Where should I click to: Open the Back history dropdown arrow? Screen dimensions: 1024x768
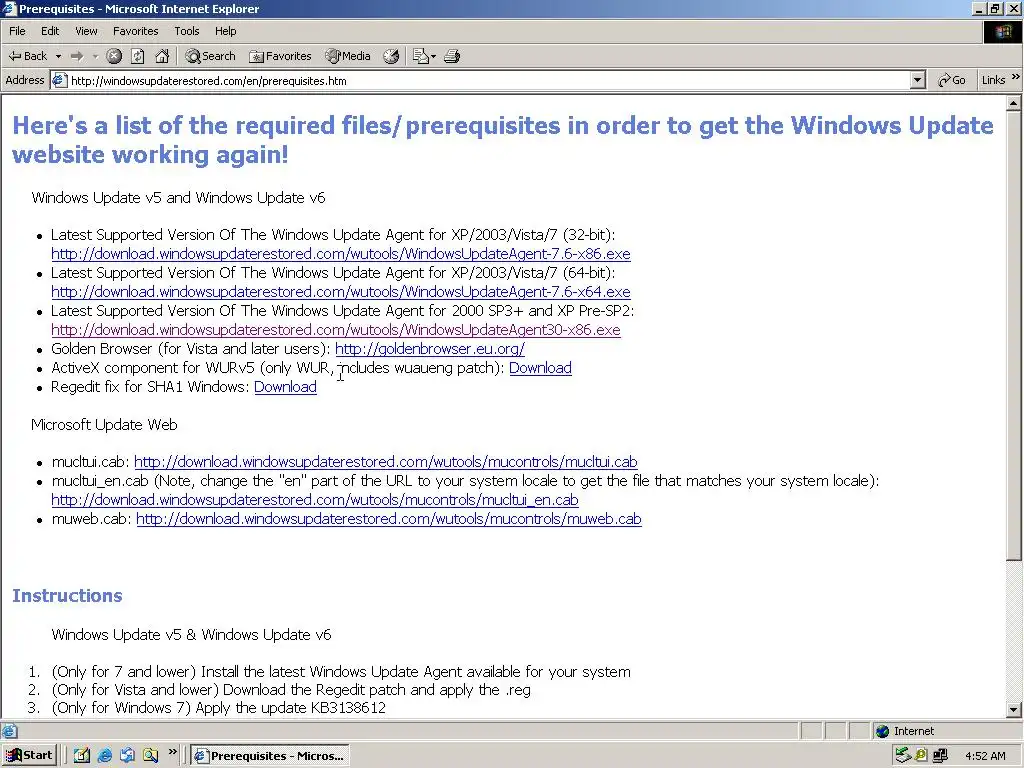[58, 56]
